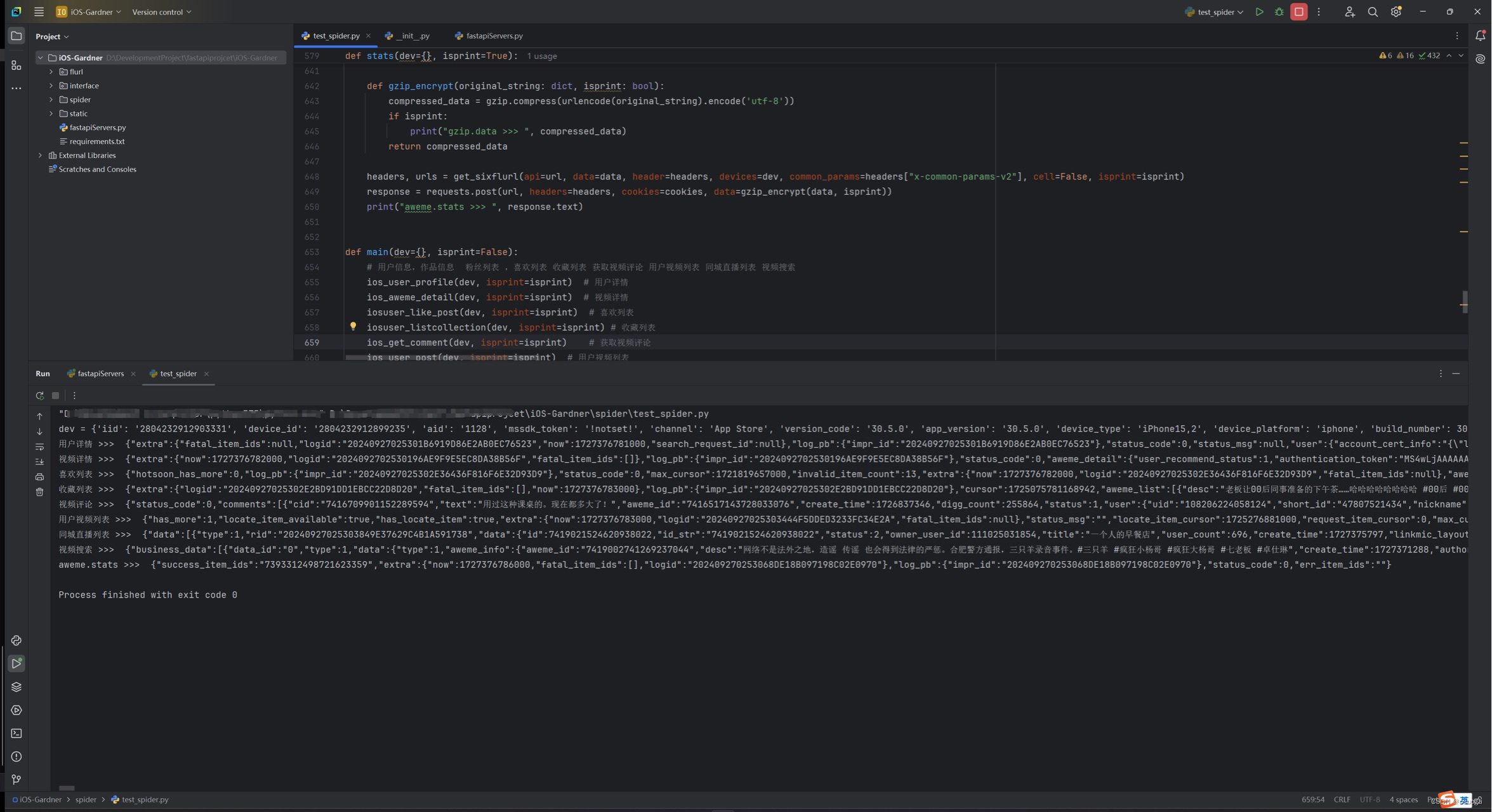Open Python Packages layers tool window
The width and height of the screenshot is (1492, 812).
coord(17,687)
